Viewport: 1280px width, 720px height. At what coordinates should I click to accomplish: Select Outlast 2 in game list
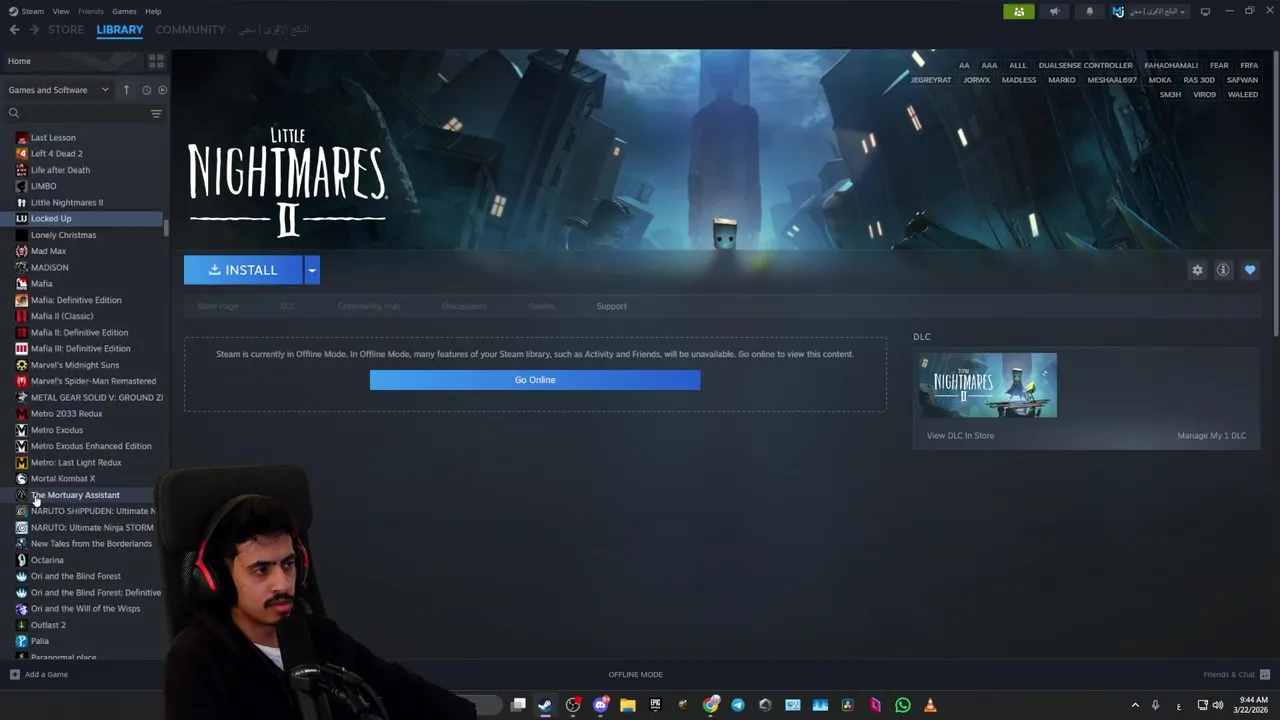48,625
